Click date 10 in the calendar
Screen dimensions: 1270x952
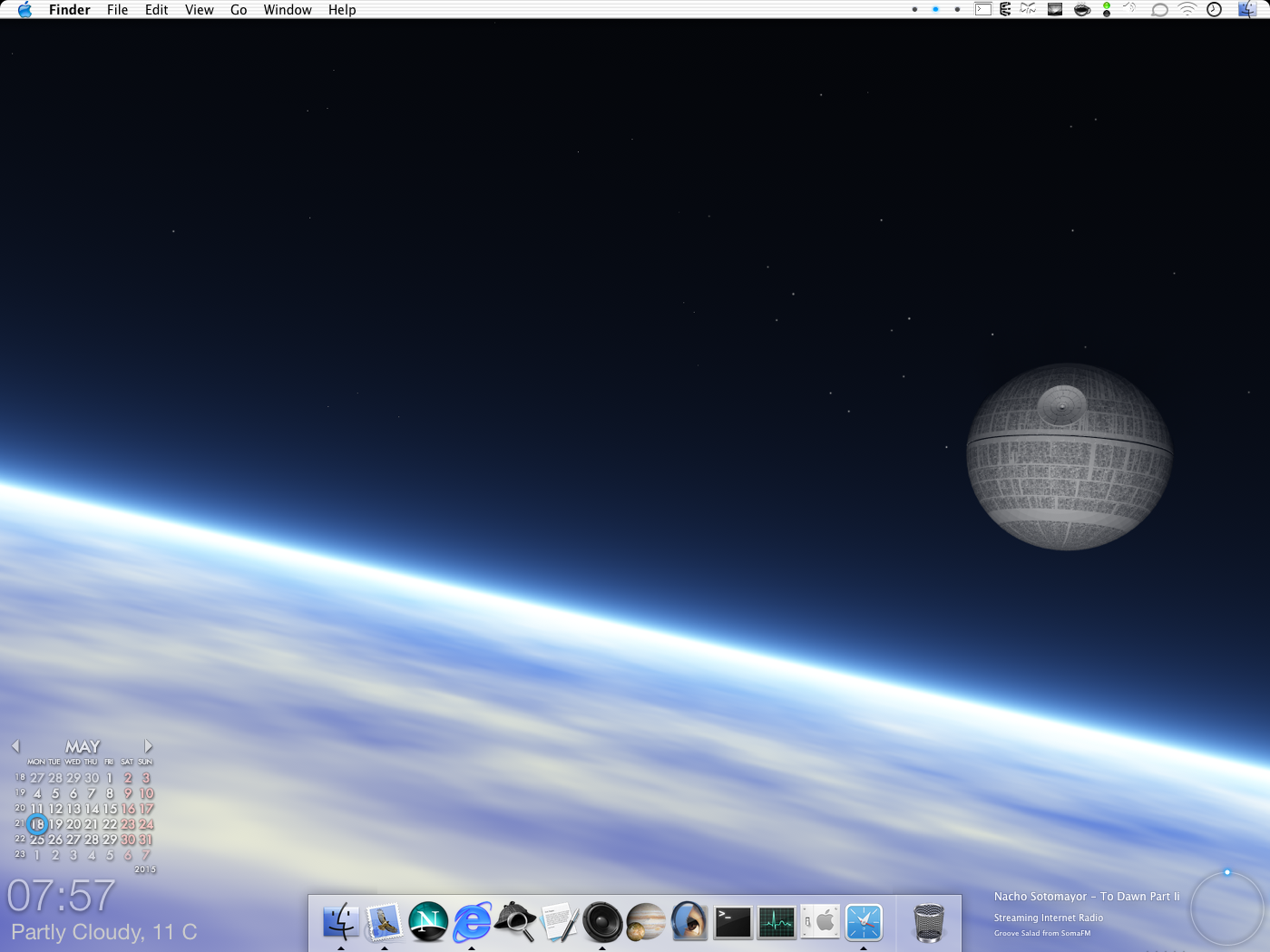[146, 793]
